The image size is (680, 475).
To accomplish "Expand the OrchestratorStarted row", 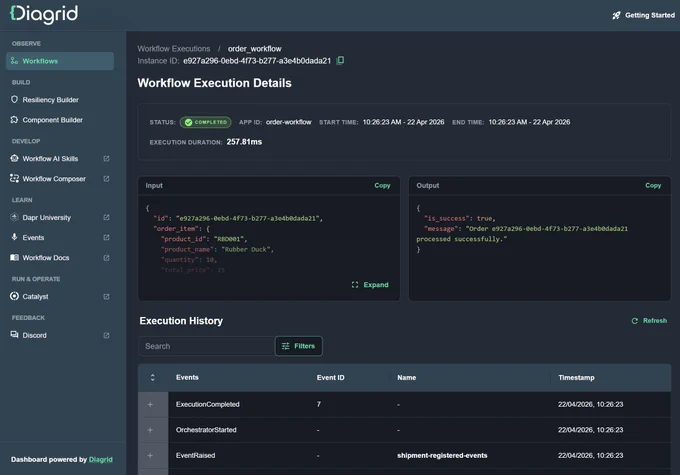I will click(150, 430).
